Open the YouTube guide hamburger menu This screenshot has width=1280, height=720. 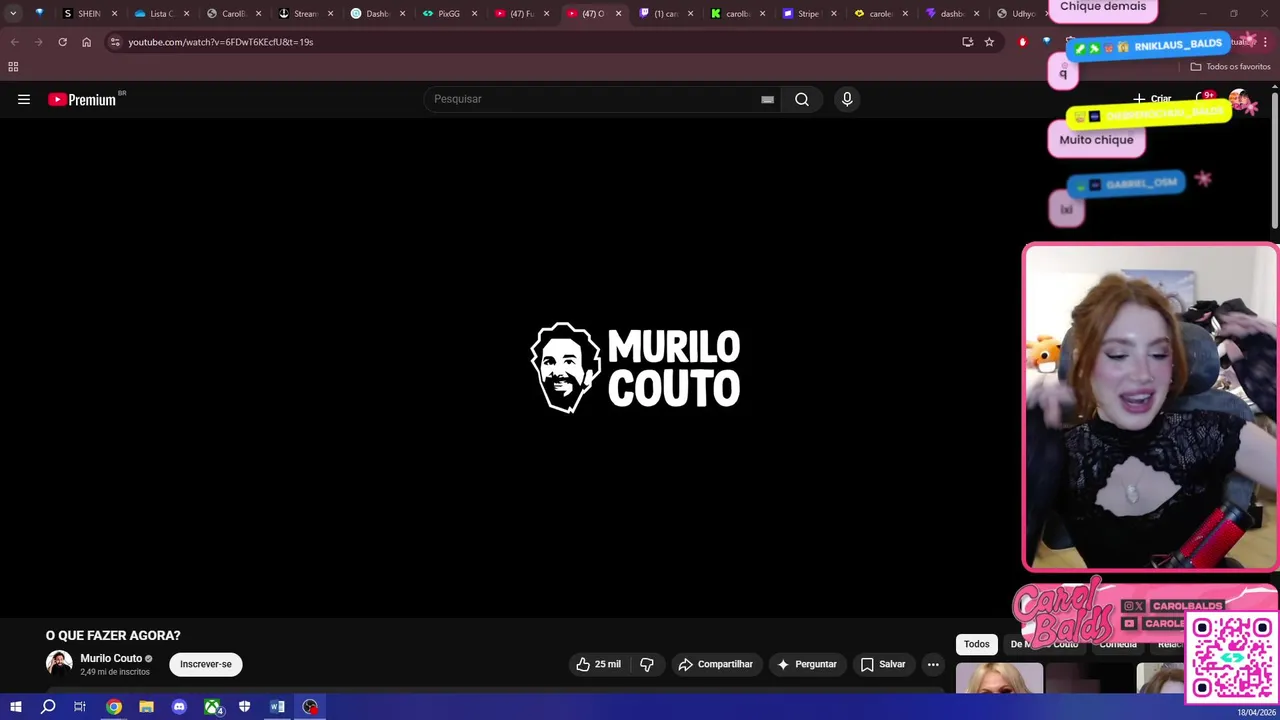24,99
